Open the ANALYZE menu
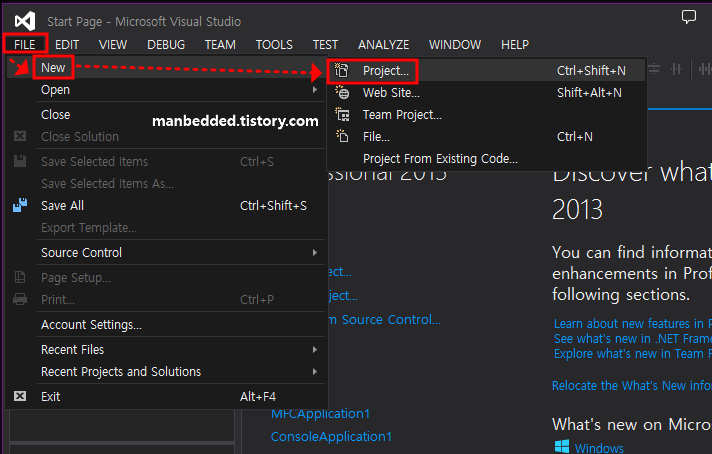The height and width of the screenshot is (454, 712). [x=383, y=44]
